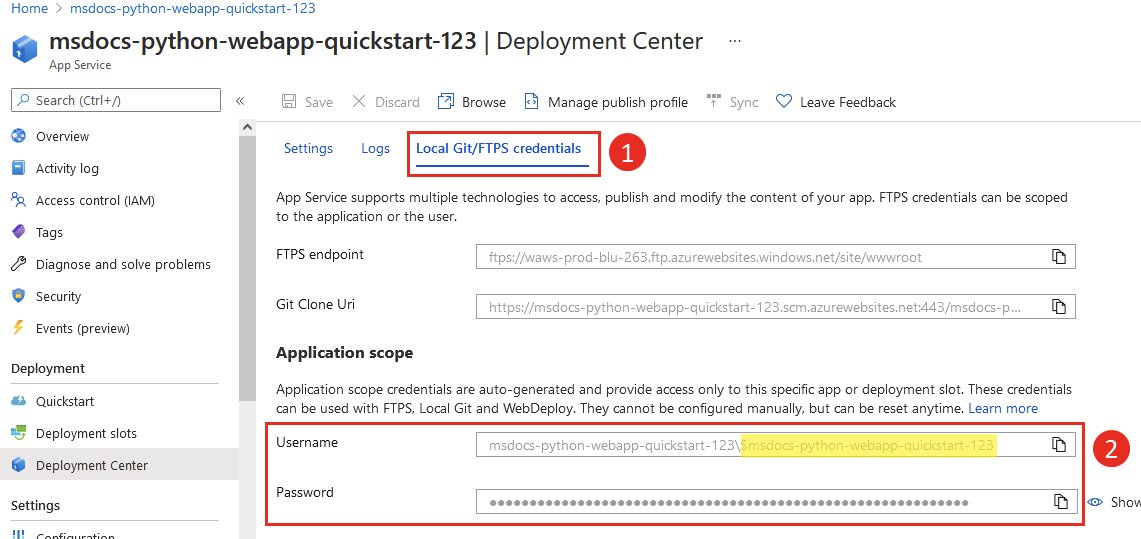Click the masked Password field
The height and width of the screenshot is (539, 1141).
(x=776, y=502)
